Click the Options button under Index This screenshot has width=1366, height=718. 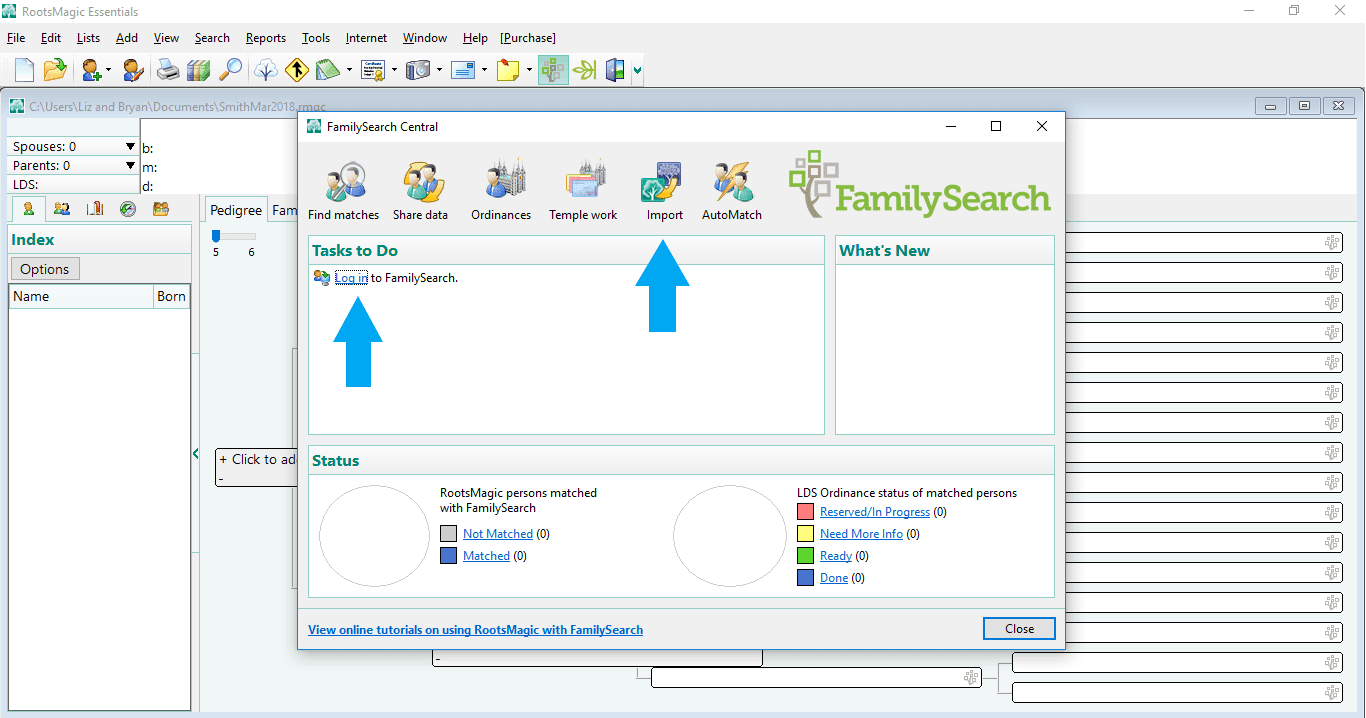point(44,269)
